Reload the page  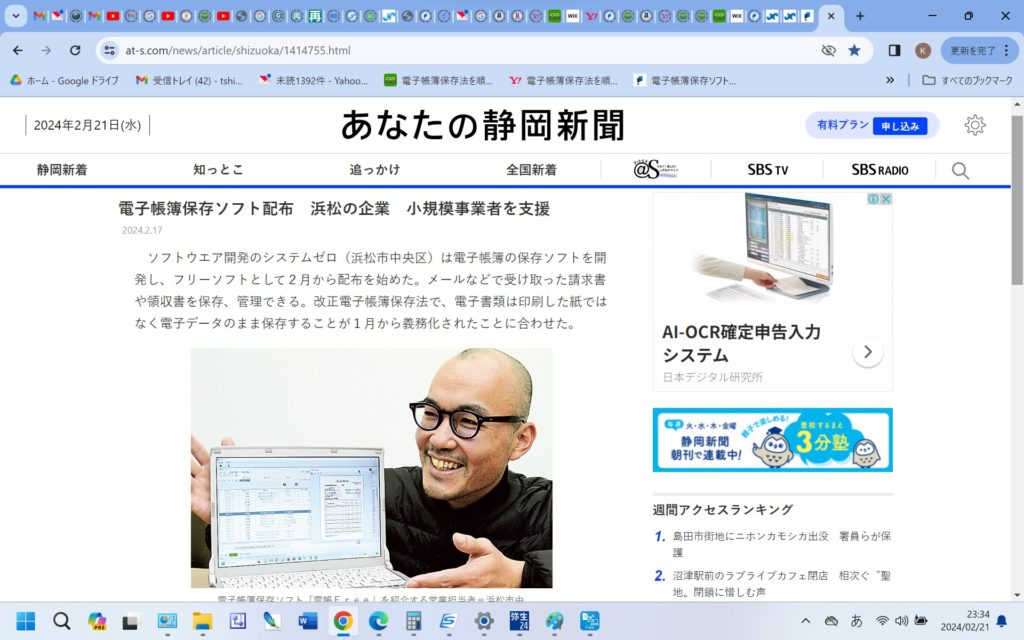coord(75,50)
